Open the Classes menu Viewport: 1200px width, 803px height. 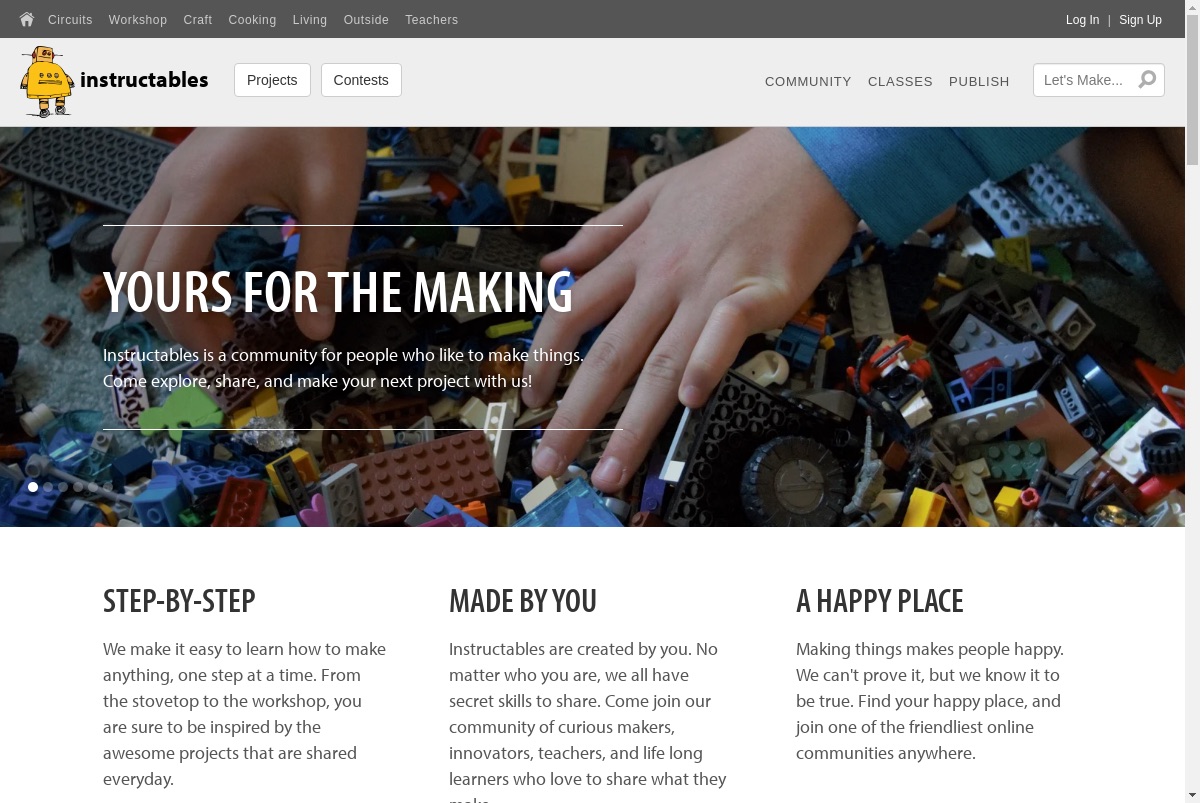(900, 81)
